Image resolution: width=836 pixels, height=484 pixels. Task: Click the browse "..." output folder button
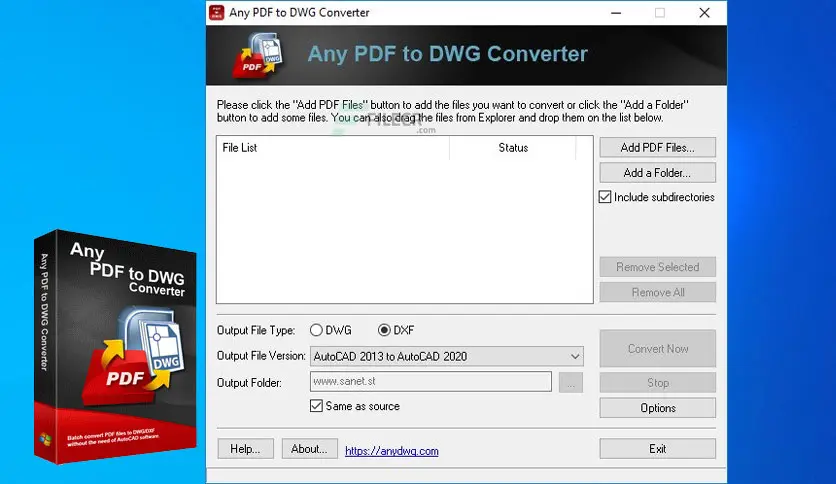(571, 382)
